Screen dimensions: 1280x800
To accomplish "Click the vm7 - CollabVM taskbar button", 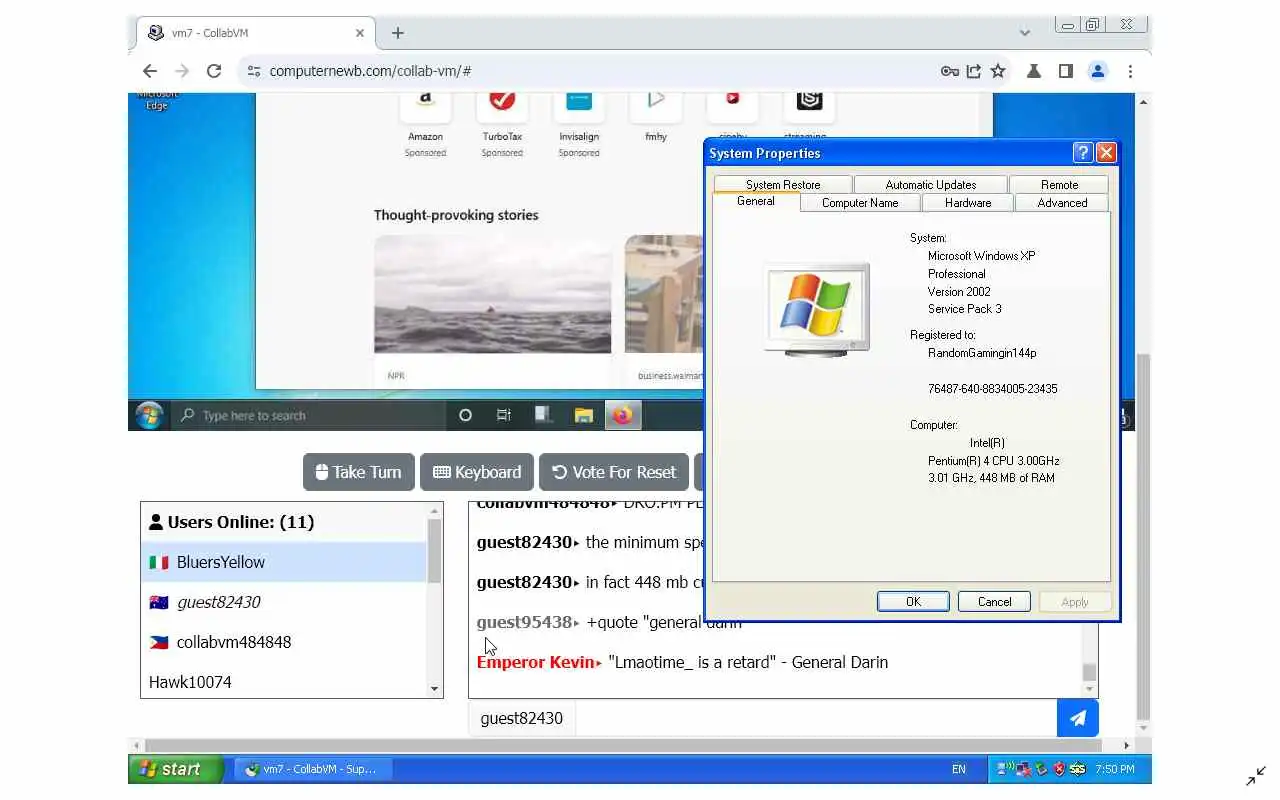I will pos(313,769).
